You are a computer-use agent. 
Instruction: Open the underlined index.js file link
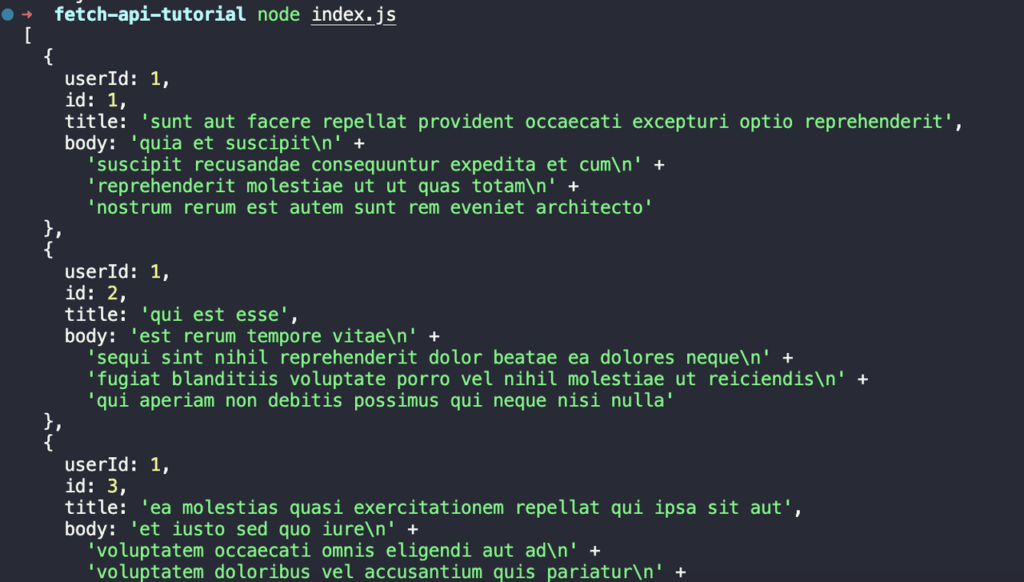[x=353, y=14]
